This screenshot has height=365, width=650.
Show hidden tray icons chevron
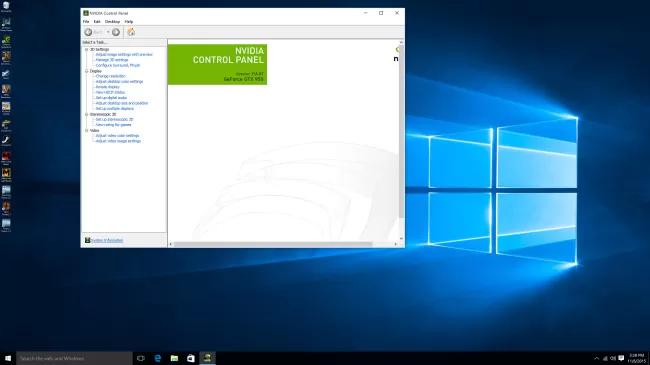coord(597,358)
